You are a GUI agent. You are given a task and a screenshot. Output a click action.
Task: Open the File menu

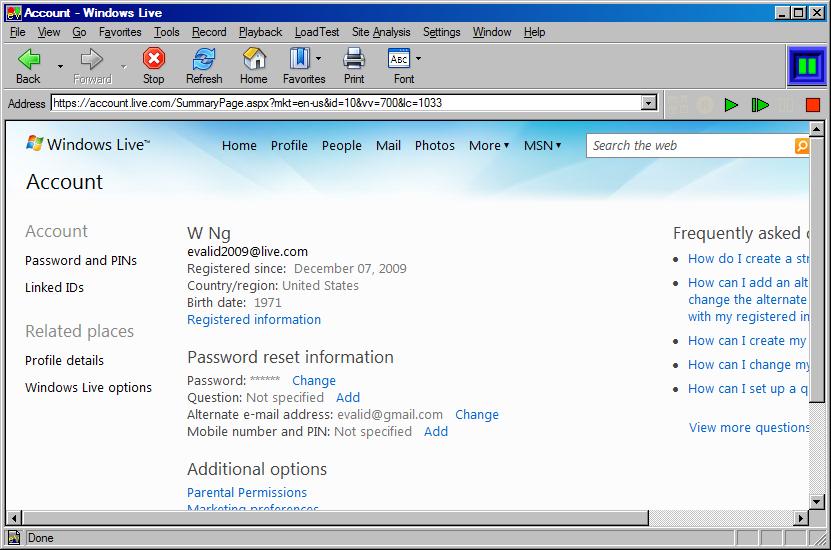coord(17,32)
